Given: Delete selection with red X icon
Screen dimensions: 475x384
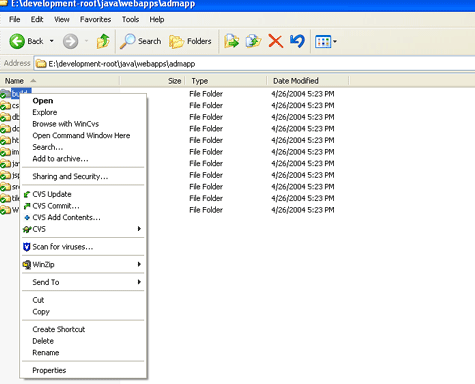Looking at the screenshot, I should coord(276,41).
